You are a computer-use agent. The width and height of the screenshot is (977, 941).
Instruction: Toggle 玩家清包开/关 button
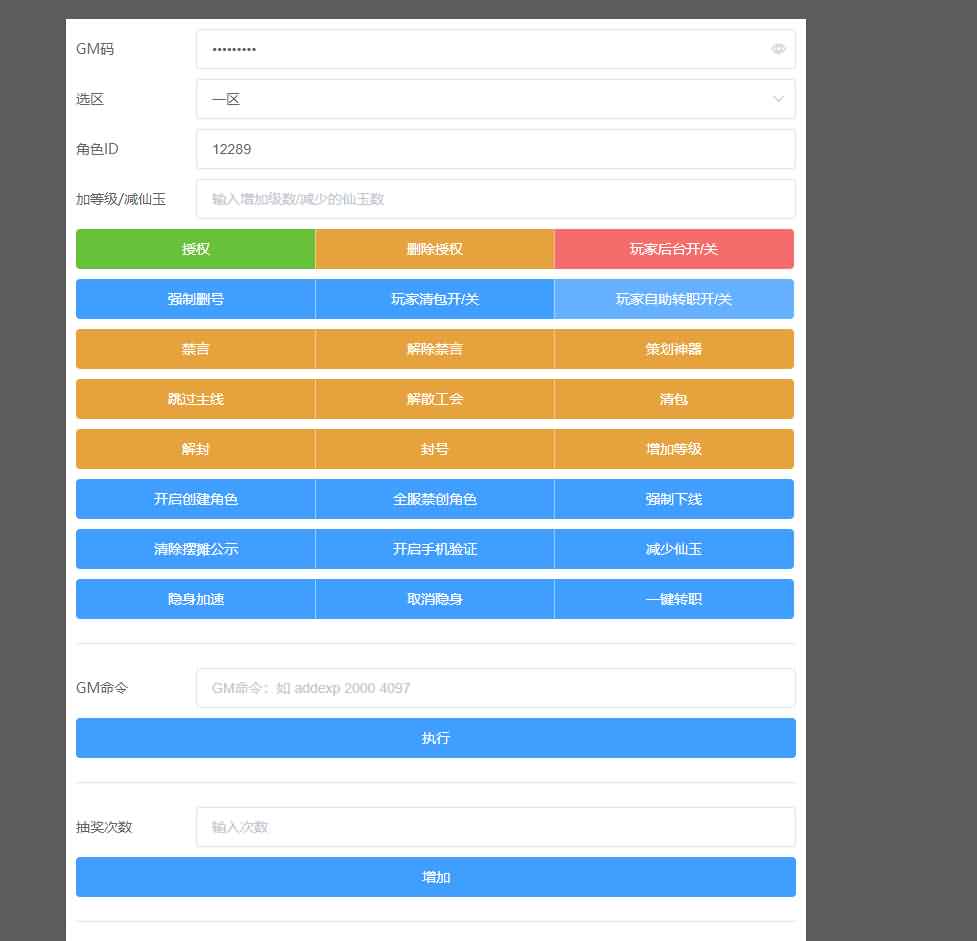click(435, 299)
